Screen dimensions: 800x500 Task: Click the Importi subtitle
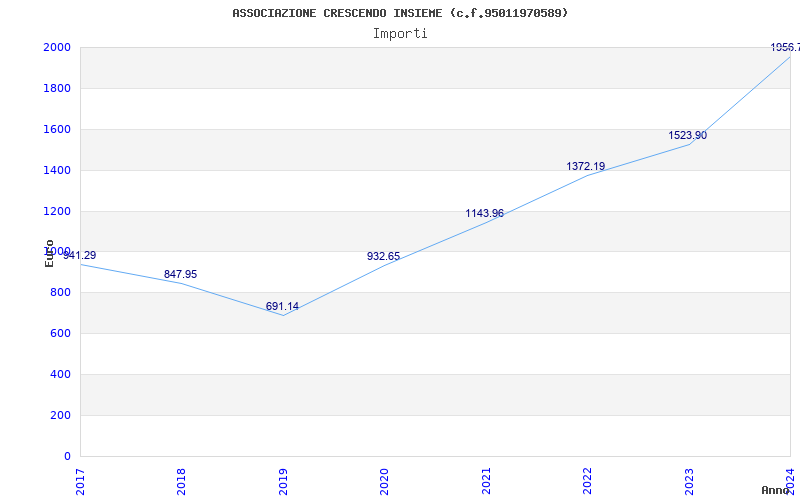click(x=400, y=34)
